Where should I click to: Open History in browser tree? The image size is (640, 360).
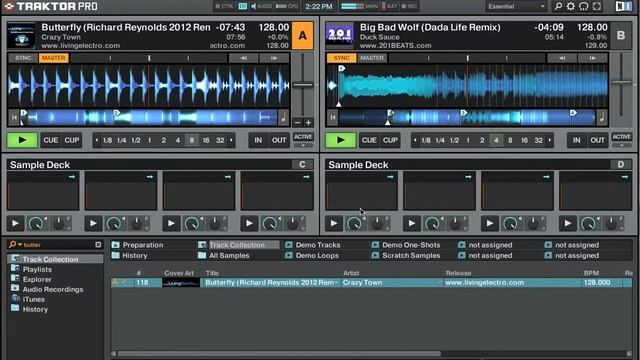pos(35,309)
